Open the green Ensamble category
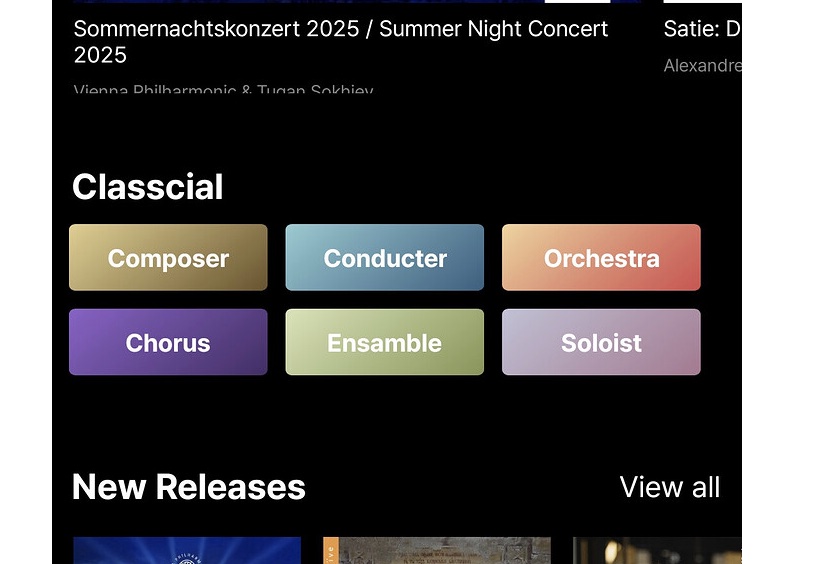Screen dimensions: 821x564 384,342
